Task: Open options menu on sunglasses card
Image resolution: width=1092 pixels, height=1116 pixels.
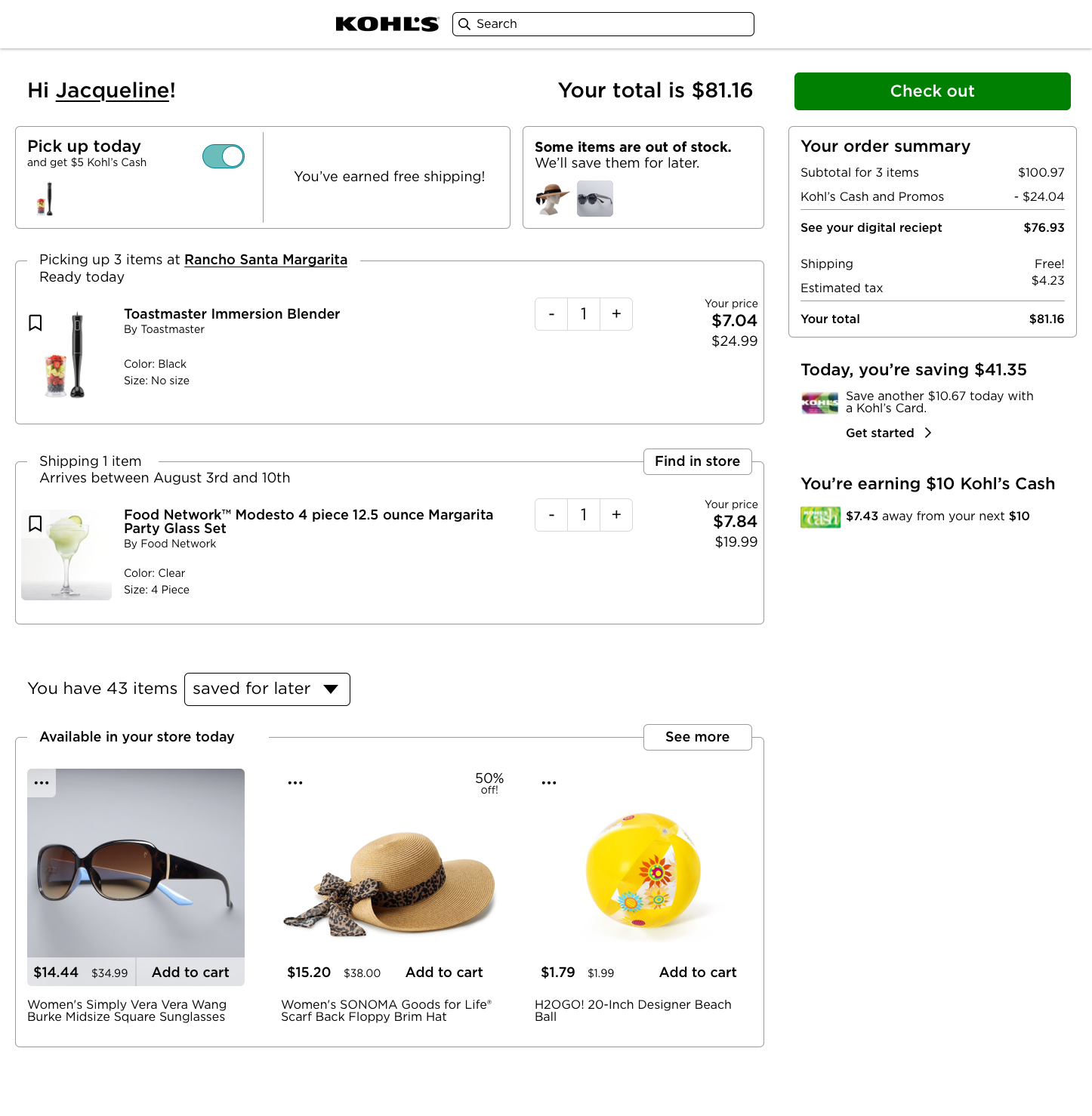Action: [x=42, y=783]
